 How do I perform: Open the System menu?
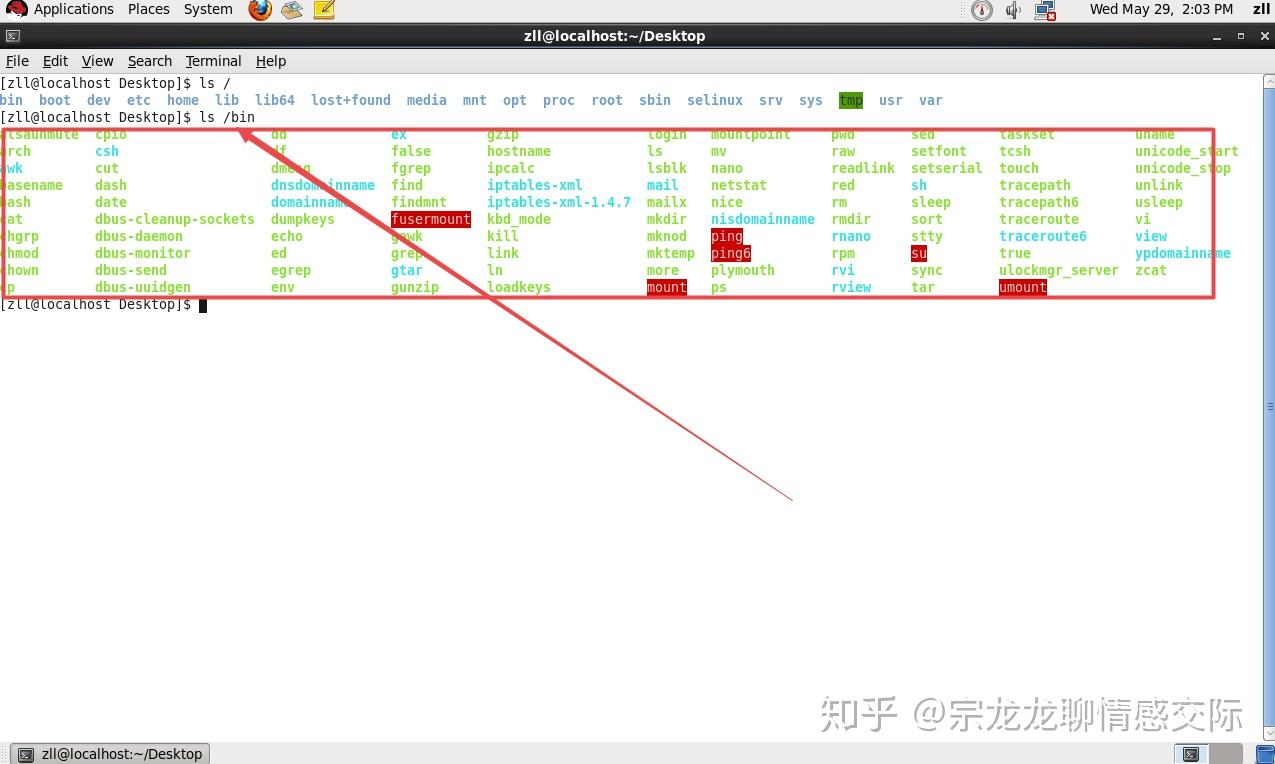click(207, 10)
